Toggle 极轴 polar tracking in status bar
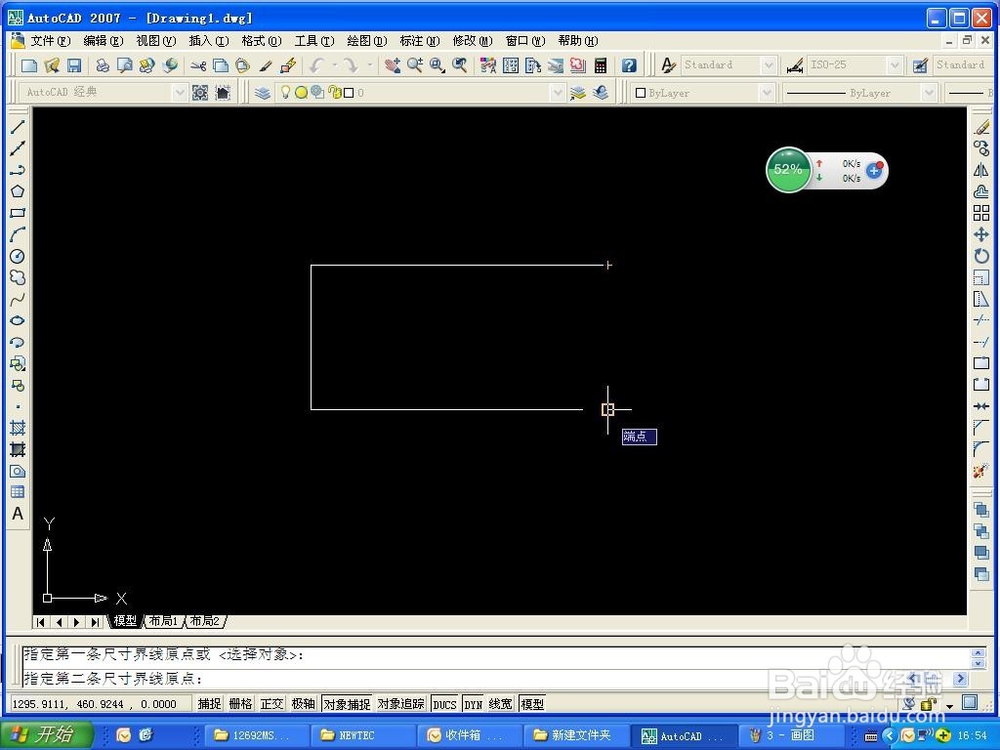Image resolution: width=1000 pixels, height=750 pixels. coord(303,703)
